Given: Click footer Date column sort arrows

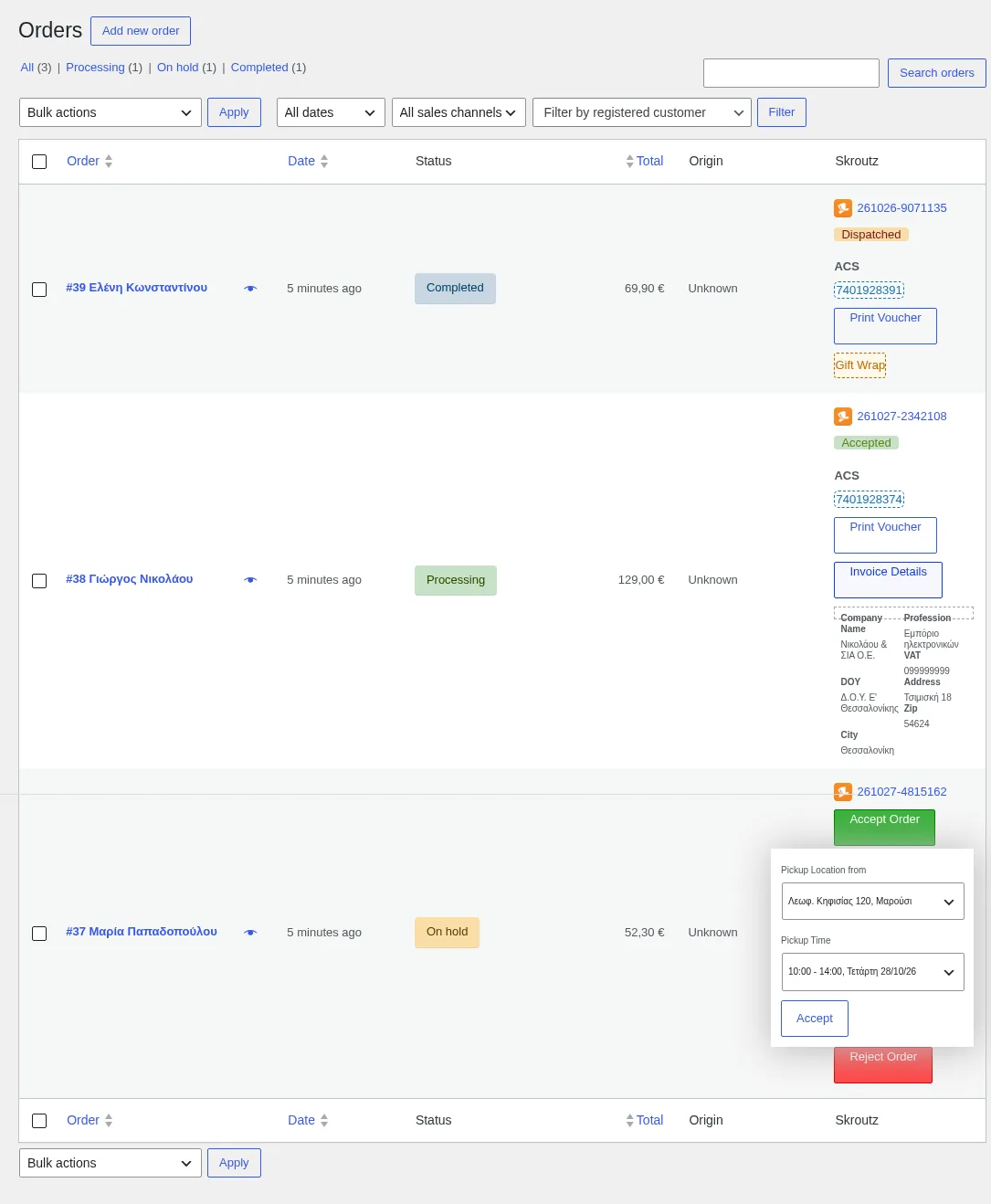Looking at the screenshot, I should pos(324,1121).
